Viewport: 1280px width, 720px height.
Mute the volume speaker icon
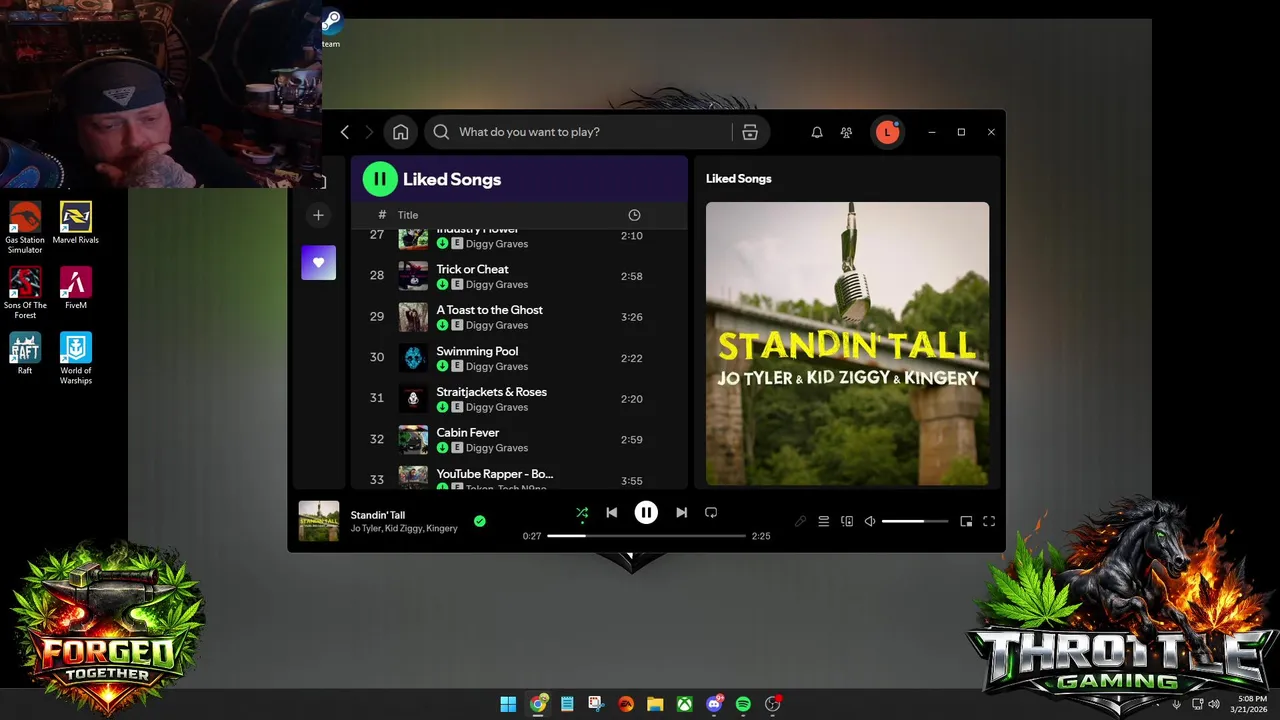pyautogui.click(x=870, y=521)
